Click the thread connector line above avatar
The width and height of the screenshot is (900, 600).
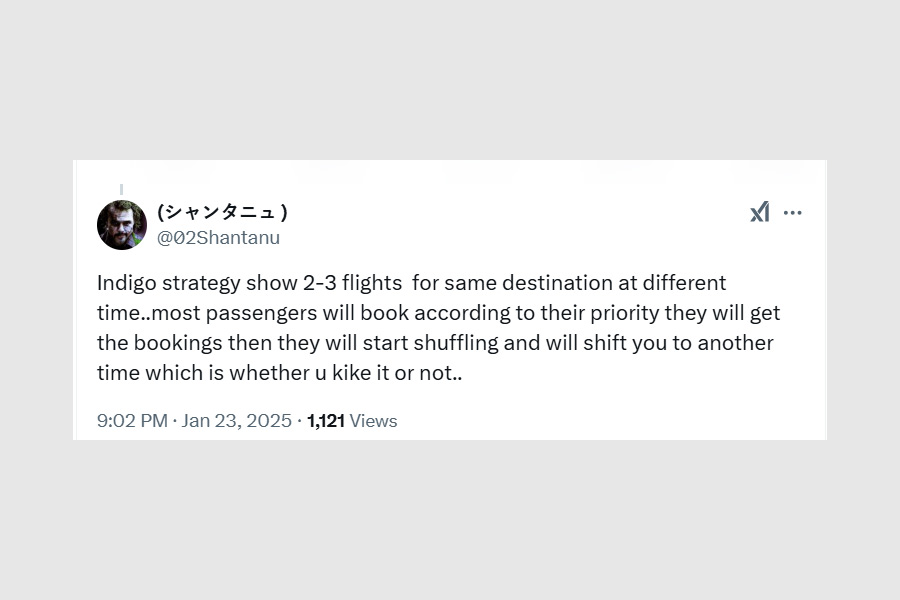122,189
